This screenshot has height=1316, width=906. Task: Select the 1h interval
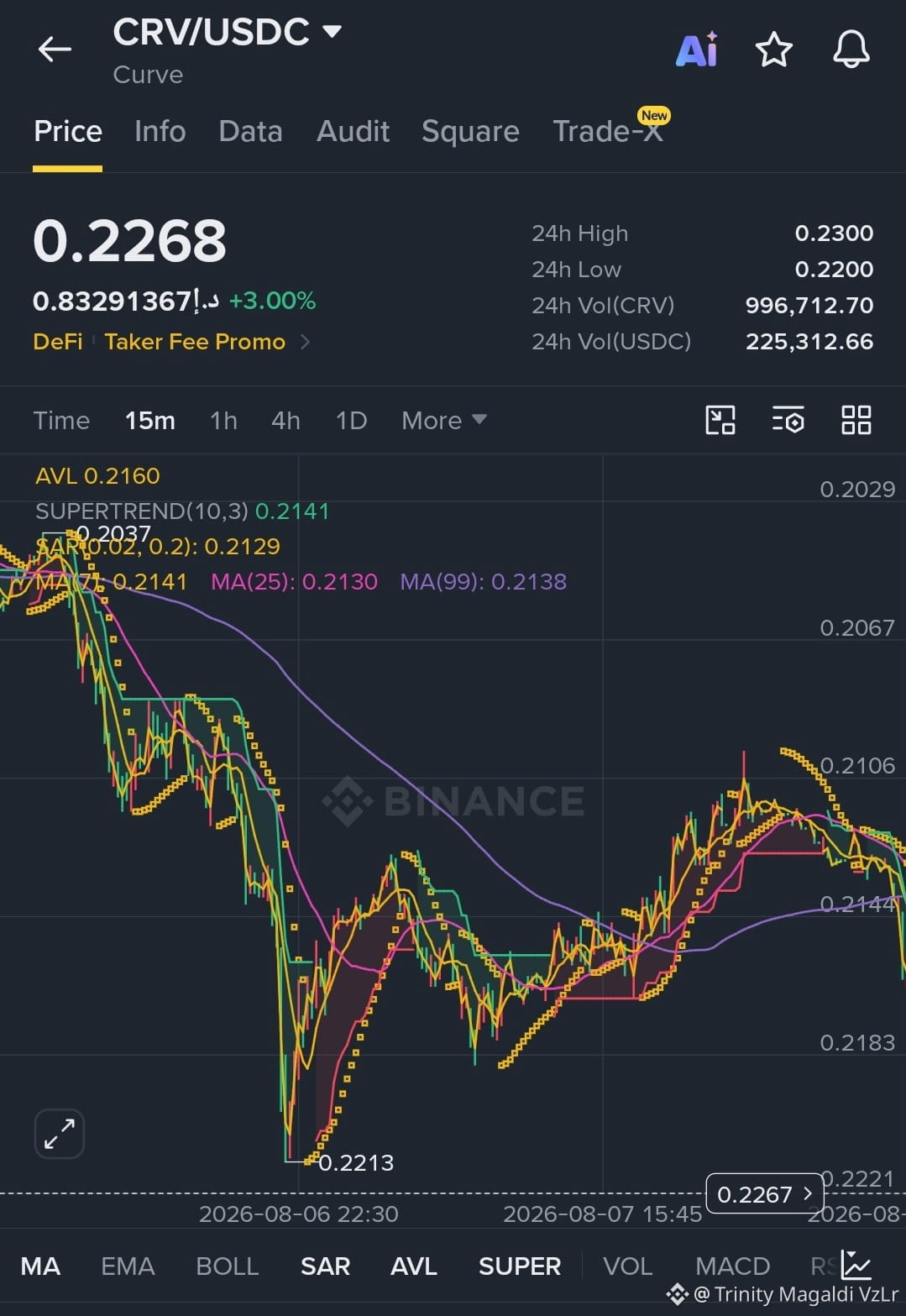(x=223, y=420)
